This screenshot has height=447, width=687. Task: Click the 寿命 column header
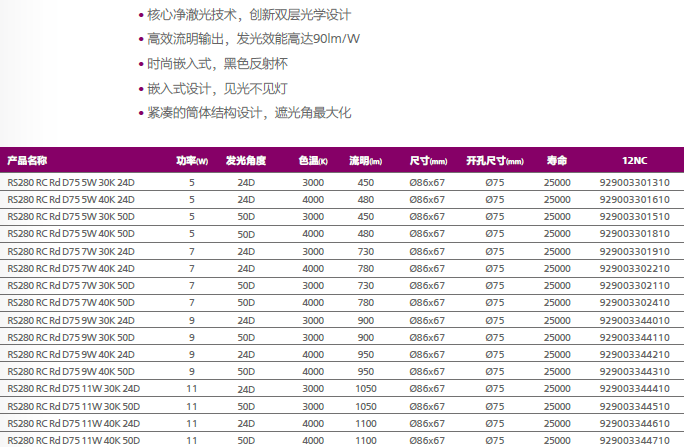tap(557, 160)
